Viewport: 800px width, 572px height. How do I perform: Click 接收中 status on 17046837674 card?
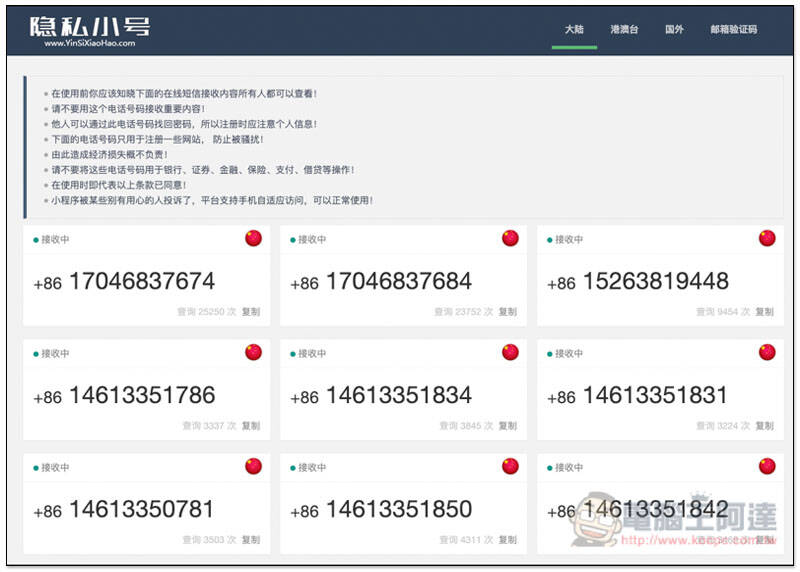[x=52, y=239]
